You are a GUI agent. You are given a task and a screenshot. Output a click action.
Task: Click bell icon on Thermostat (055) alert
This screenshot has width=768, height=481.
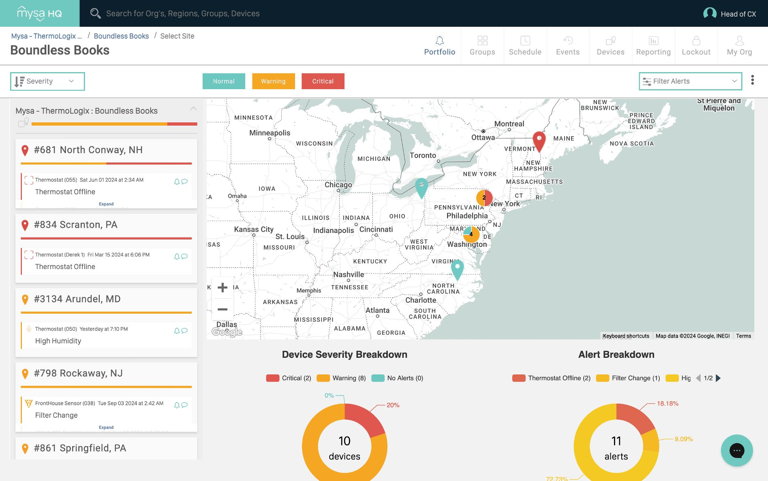tap(177, 182)
